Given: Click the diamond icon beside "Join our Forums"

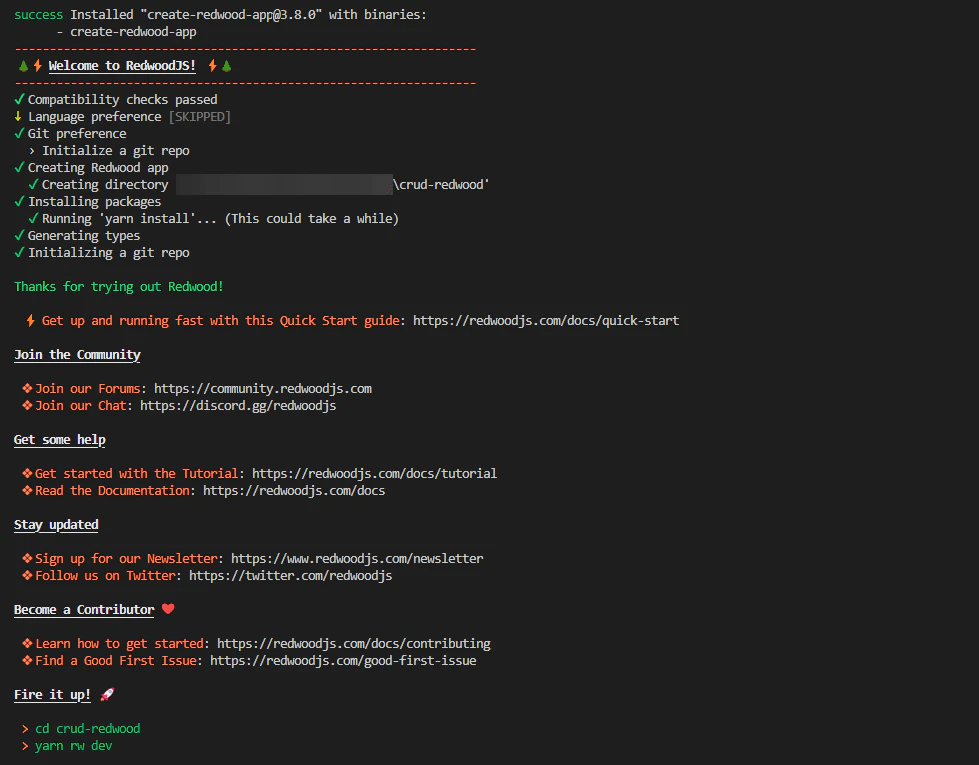Looking at the screenshot, I should (28, 388).
